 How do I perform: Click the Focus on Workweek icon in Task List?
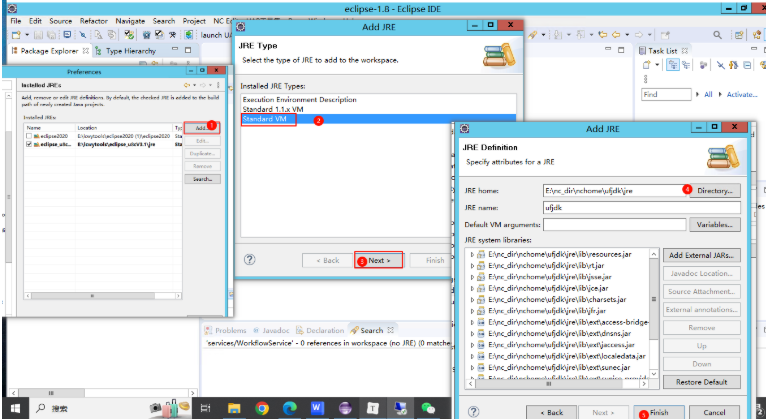704,65
